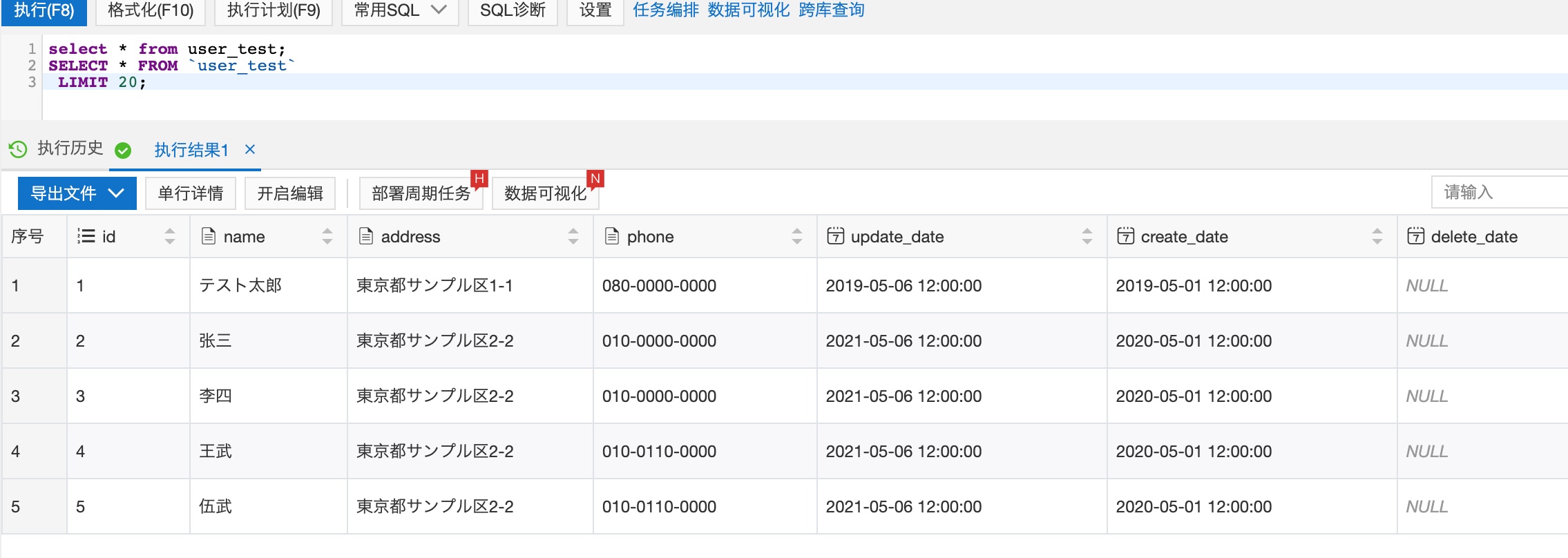Image resolution: width=1568 pixels, height=558 pixels.
Task: Click line 3 of the SQL editor
Action: coord(805,82)
